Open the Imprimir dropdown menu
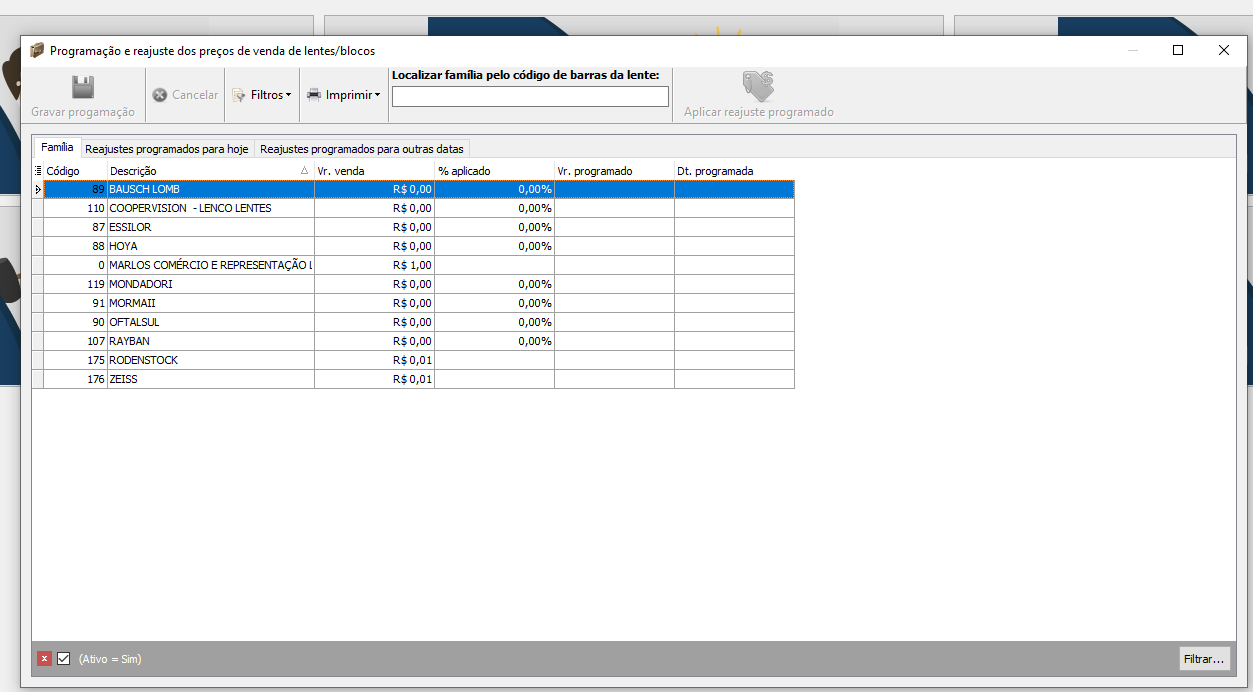Screen dimensions: 1253x692 [x=343, y=95]
